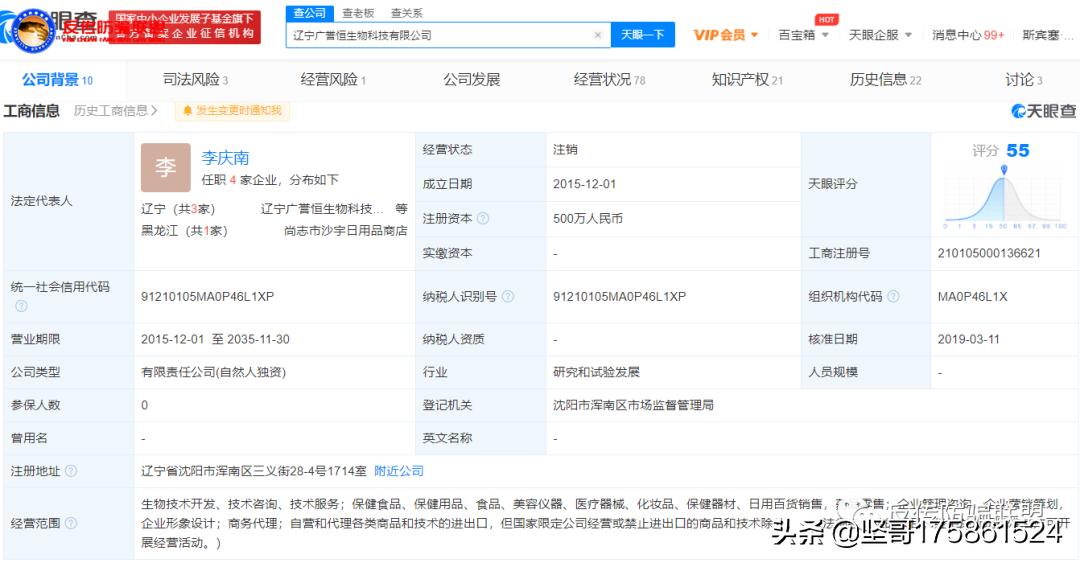This screenshot has width=1080, height=563.
Task: Switch to 司法风险 tab
Action: 196,80
